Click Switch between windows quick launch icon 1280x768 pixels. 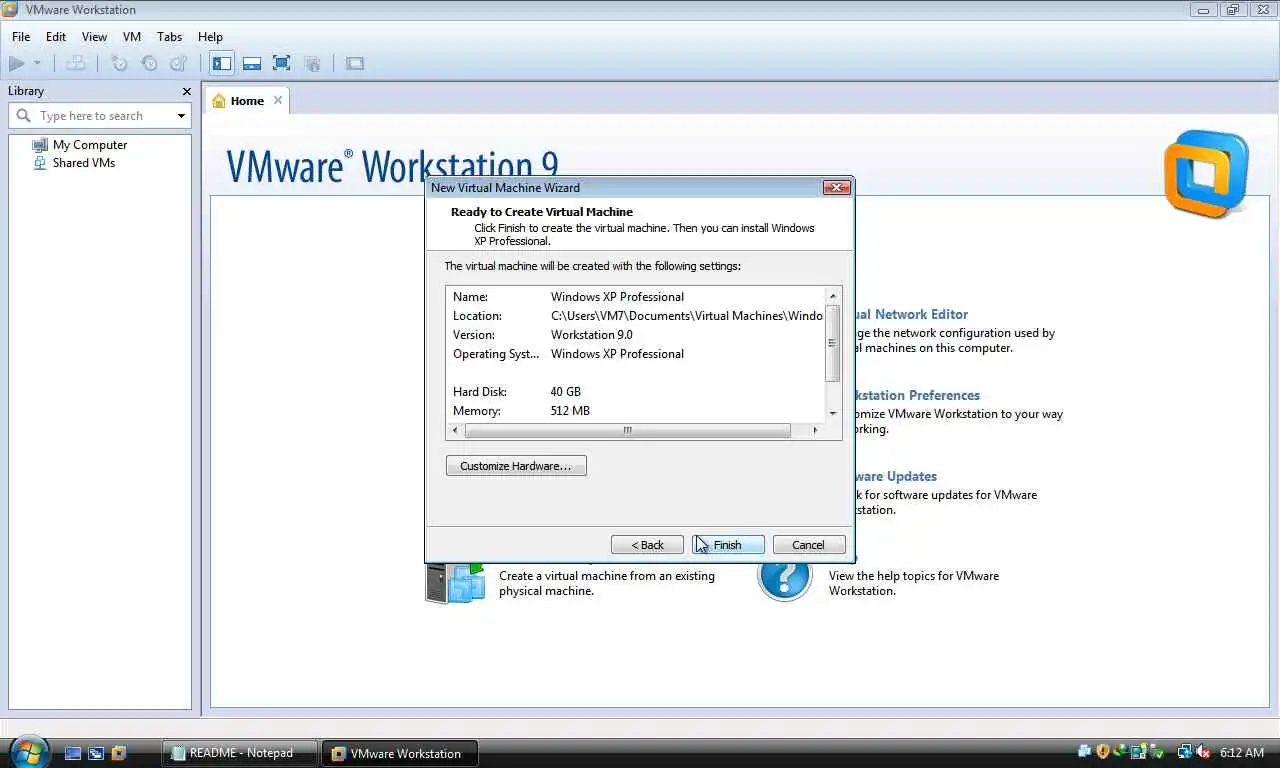[x=96, y=753]
